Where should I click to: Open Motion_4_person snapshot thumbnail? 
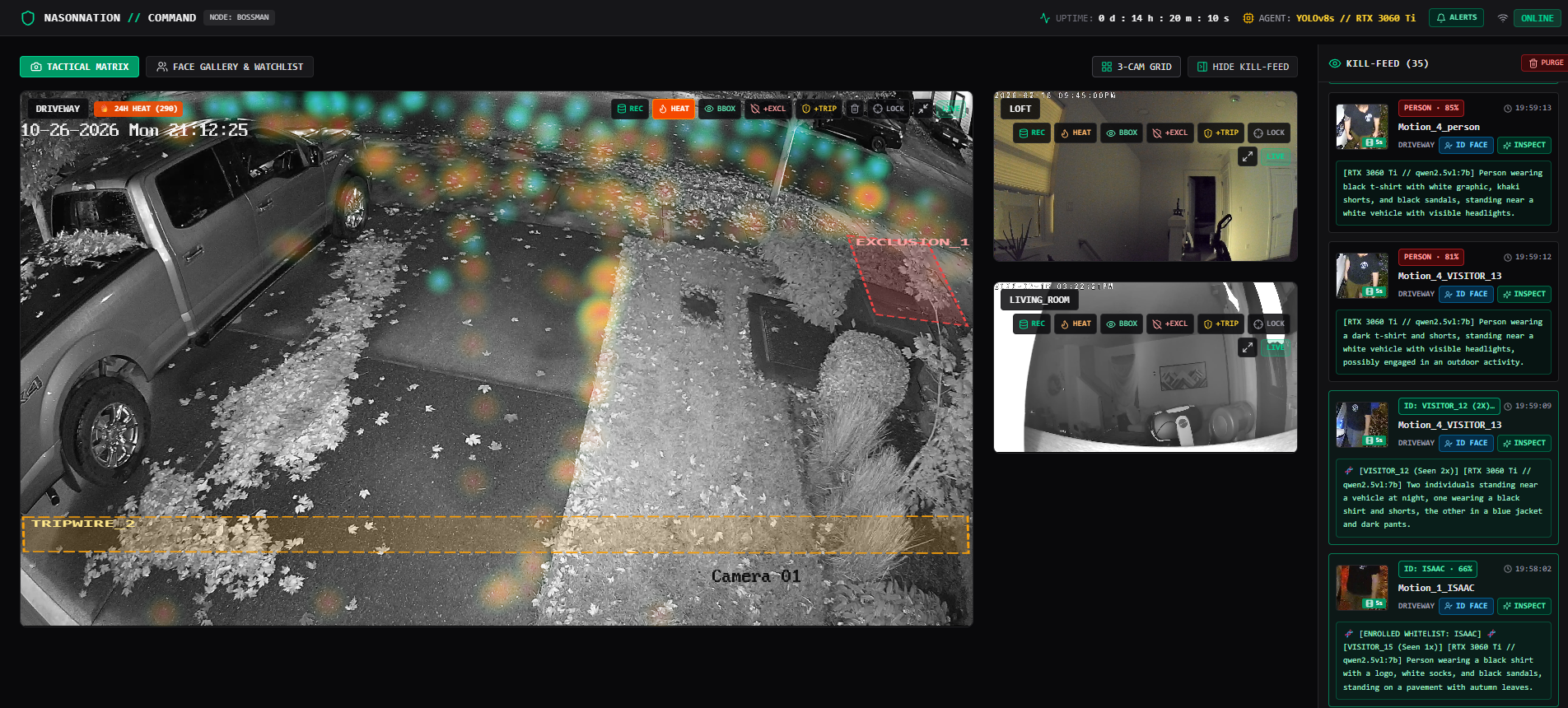[x=1362, y=127]
